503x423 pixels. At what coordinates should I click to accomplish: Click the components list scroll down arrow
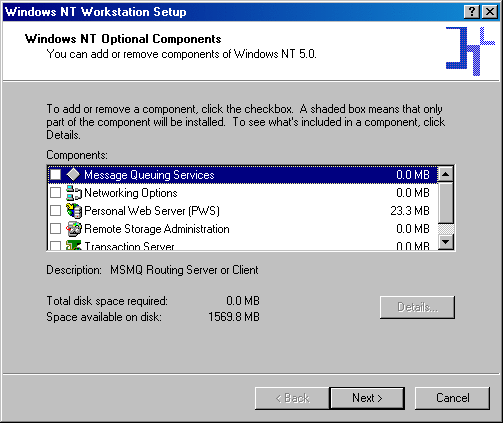click(x=446, y=241)
